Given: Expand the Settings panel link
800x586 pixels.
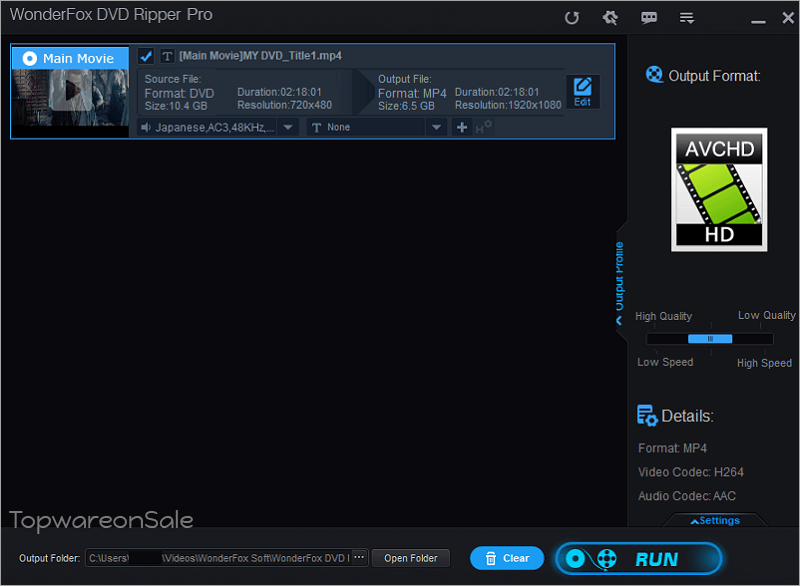Looking at the screenshot, I should tap(715, 520).
